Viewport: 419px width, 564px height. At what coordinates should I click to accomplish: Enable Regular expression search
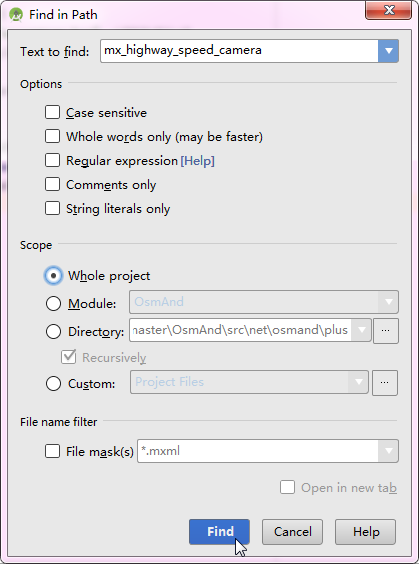(x=53, y=160)
